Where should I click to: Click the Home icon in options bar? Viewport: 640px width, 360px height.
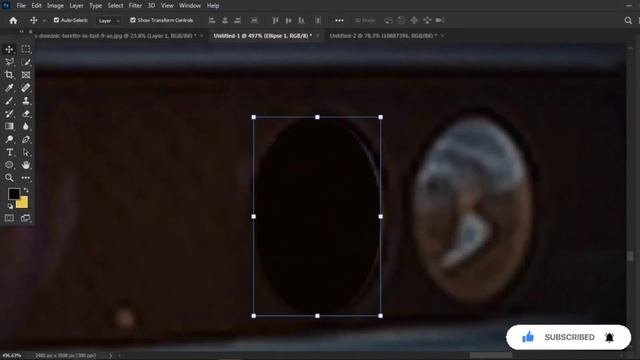(13, 20)
